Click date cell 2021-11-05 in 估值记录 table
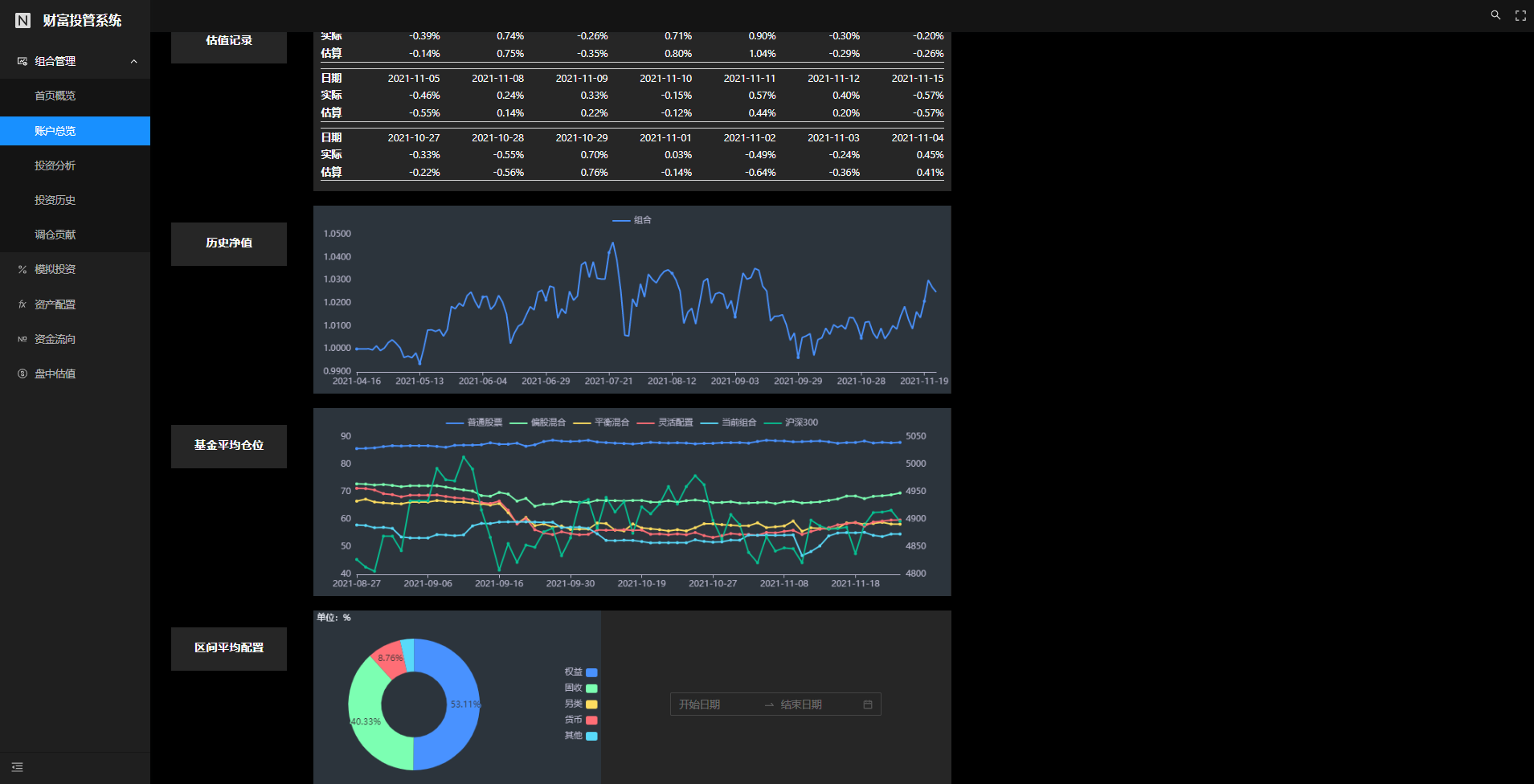1534x784 pixels. pos(414,79)
